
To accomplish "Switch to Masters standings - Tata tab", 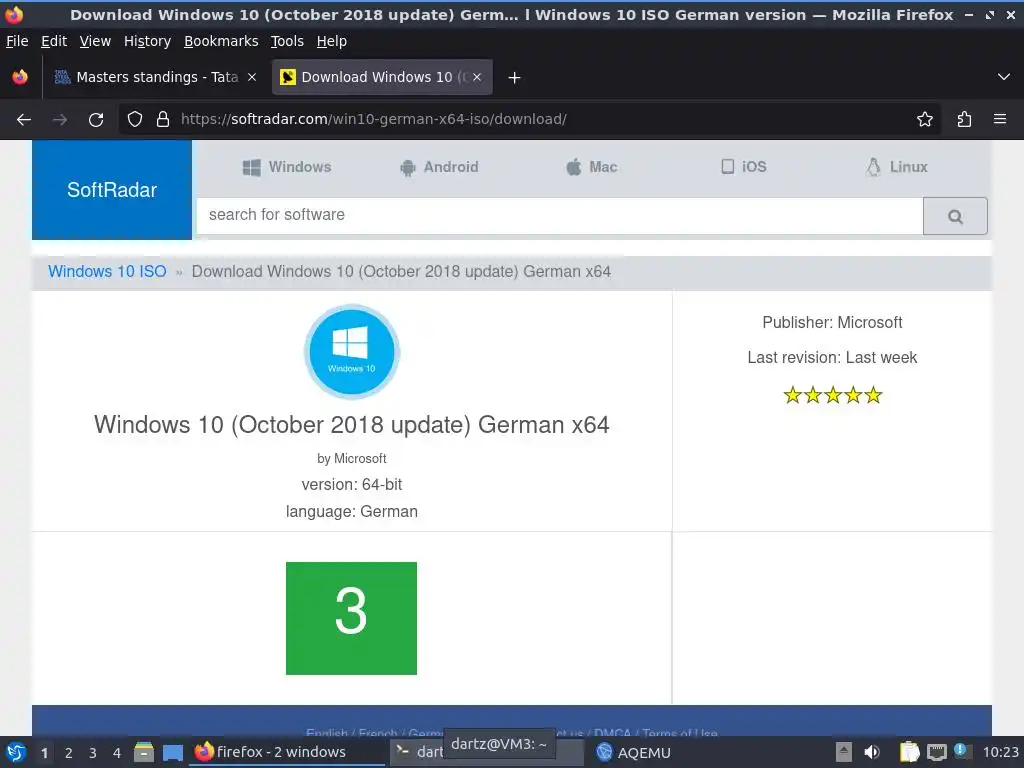I will [157, 77].
